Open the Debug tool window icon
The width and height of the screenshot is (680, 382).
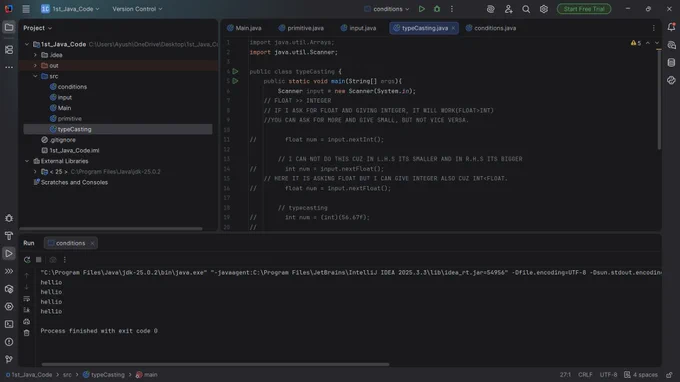tap(9, 218)
